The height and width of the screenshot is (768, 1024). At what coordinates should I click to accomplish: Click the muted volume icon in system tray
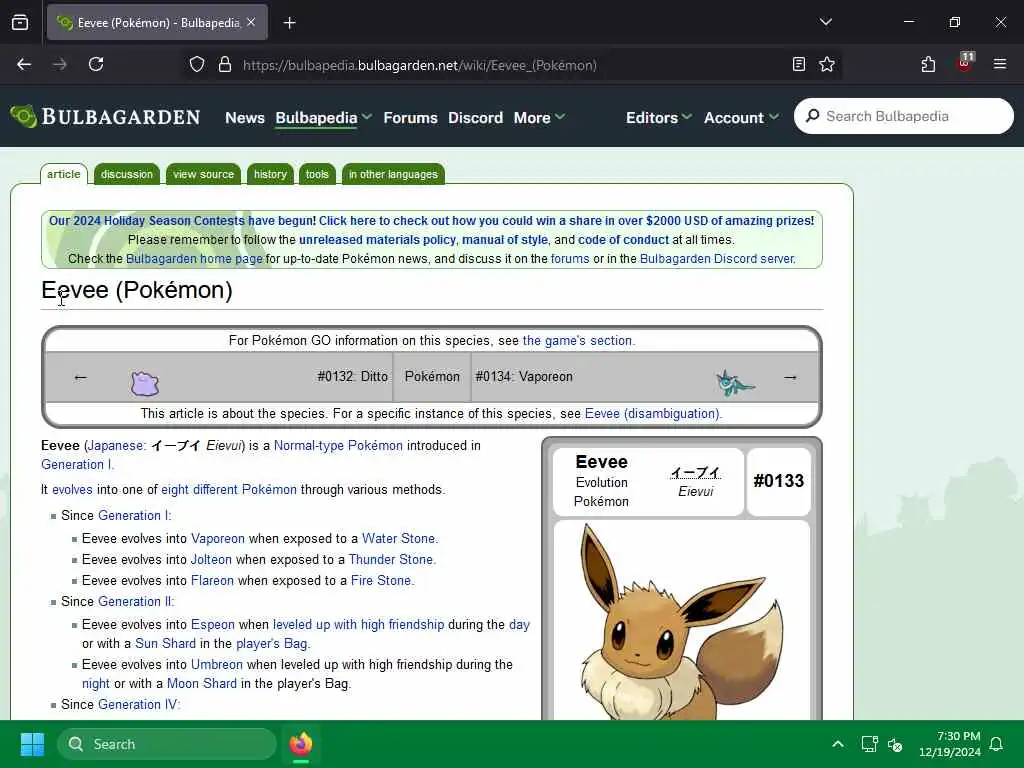click(x=895, y=744)
